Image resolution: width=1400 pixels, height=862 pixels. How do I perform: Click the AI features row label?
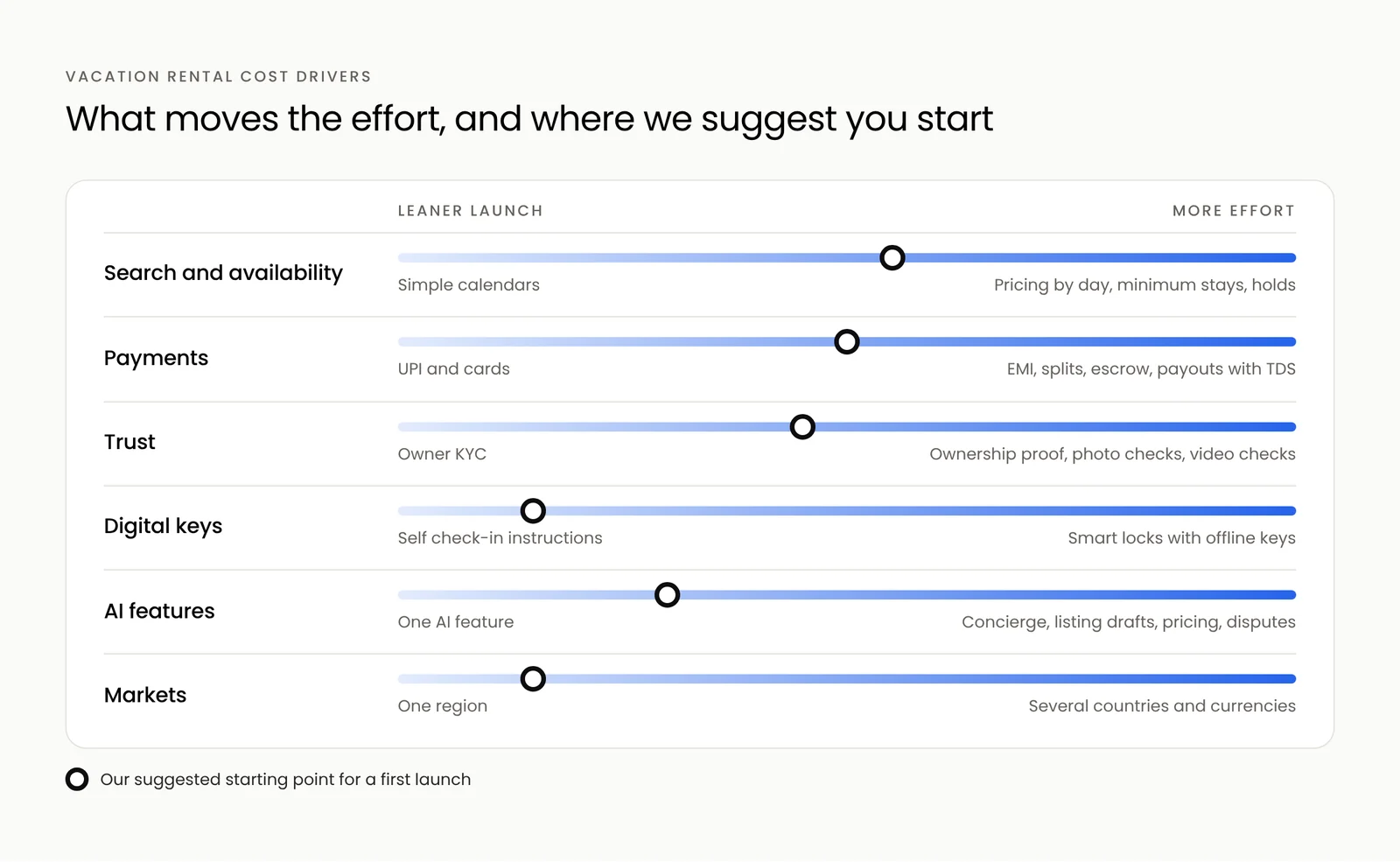159,611
